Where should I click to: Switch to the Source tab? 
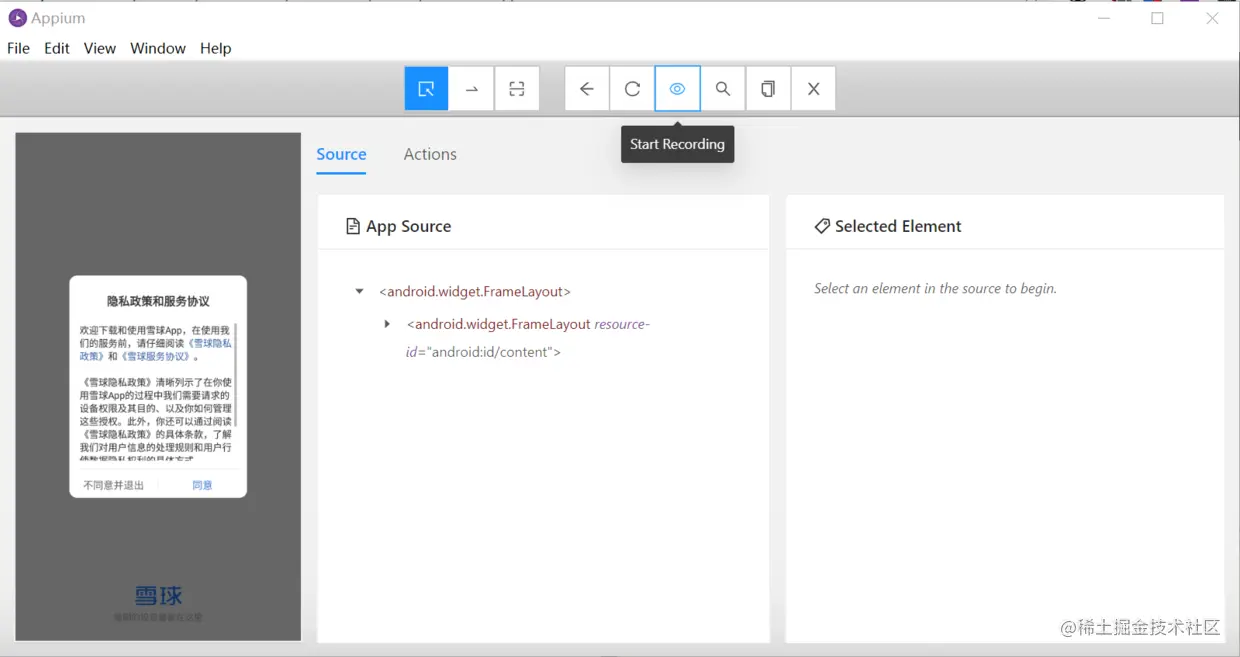click(x=341, y=154)
